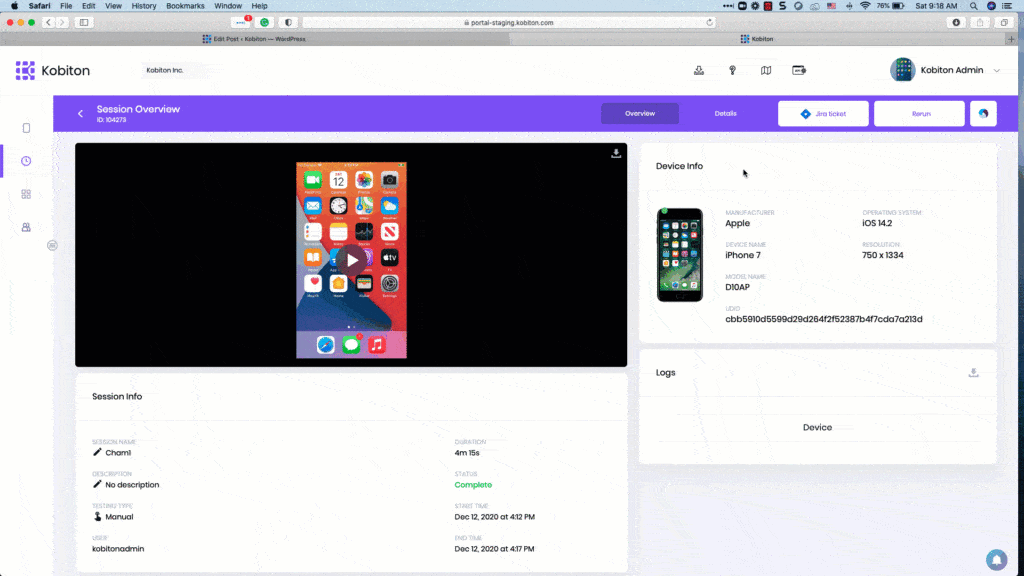Download logs with the Logs panel icon
The height and width of the screenshot is (576, 1024).
pos(973,373)
